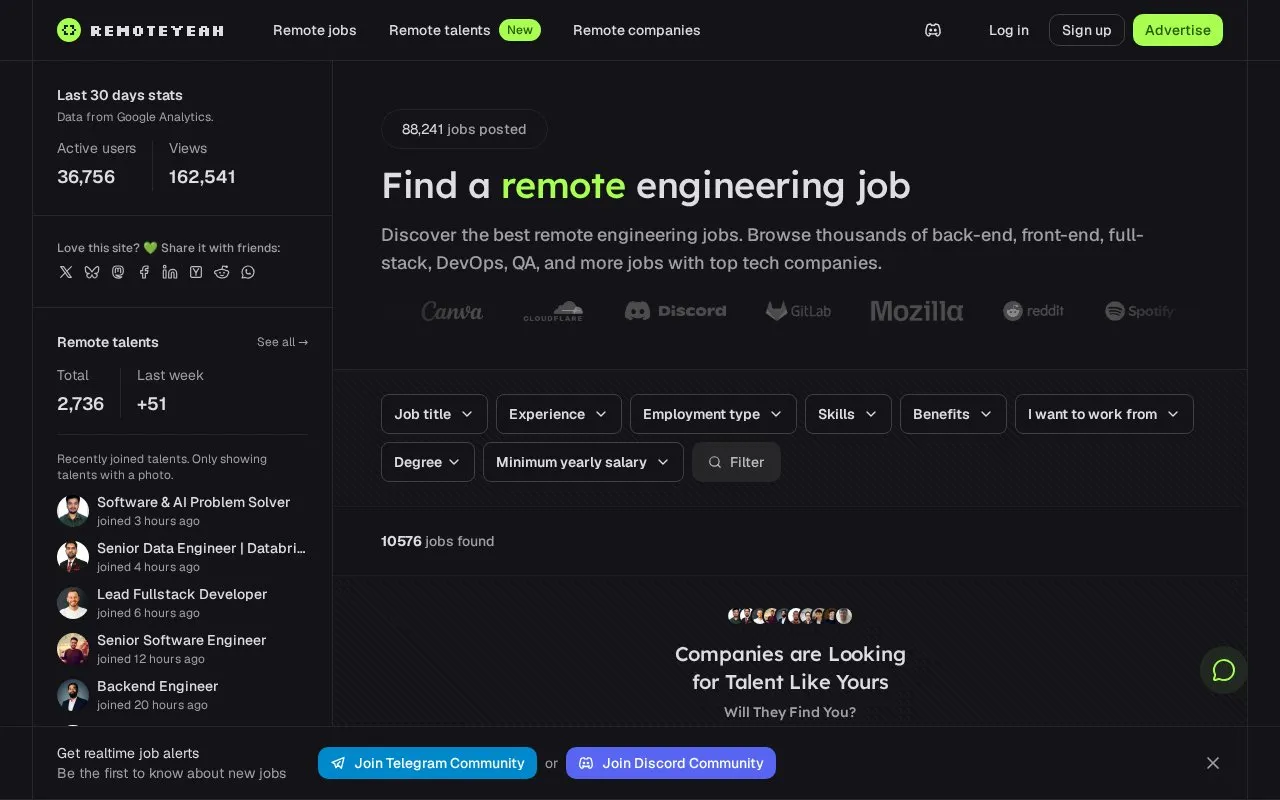Click the '10576 jobs found' text
Image resolution: width=1280 pixels, height=800 pixels.
point(437,541)
